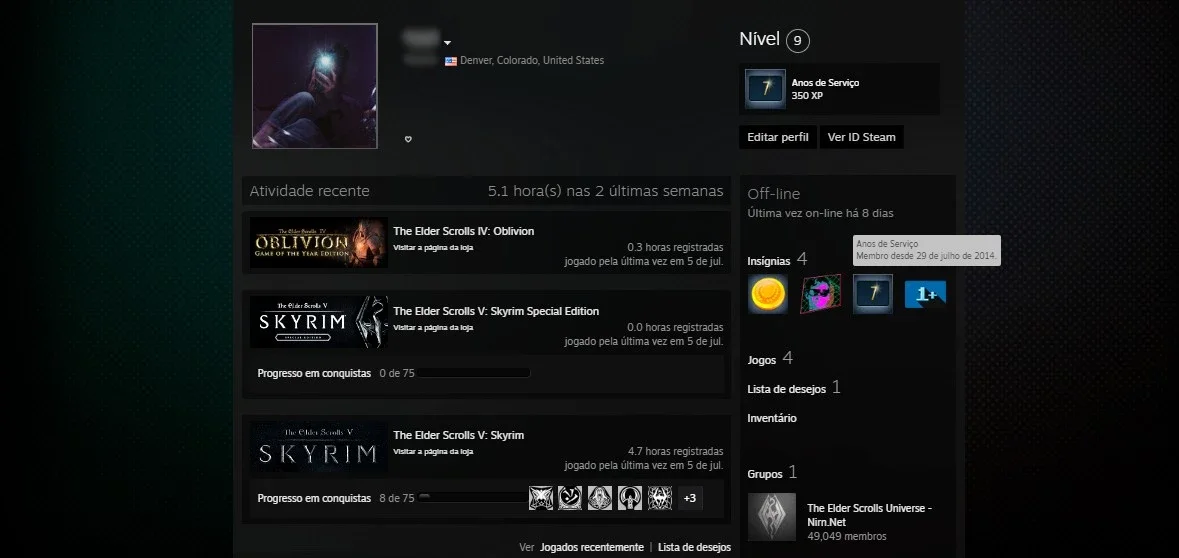The width and height of the screenshot is (1179, 558).
Task: Open the Lista de desejos footer link
Action: pyautogui.click(x=694, y=547)
